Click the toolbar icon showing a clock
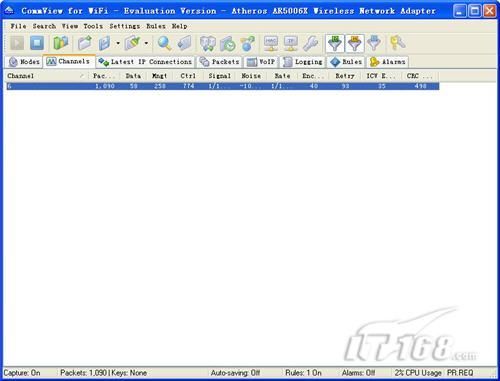Image resolution: width=500 pixels, height=381 pixels. pos(228,43)
